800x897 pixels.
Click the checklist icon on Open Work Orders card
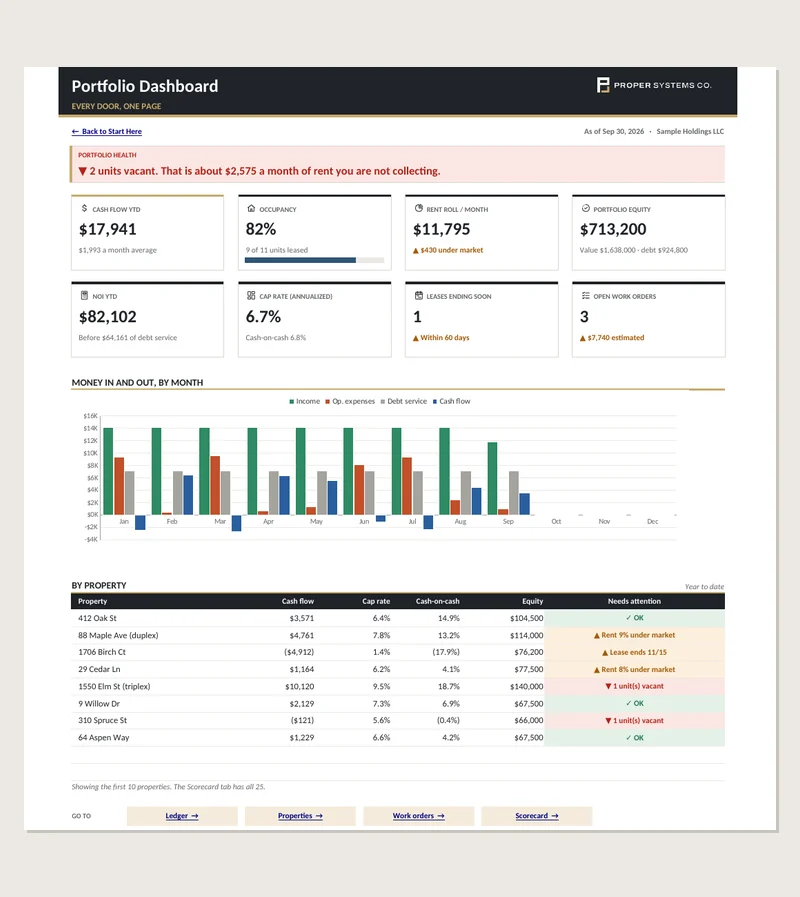pyautogui.click(x=585, y=296)
